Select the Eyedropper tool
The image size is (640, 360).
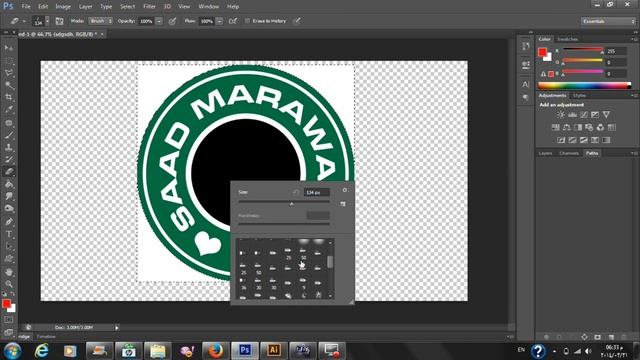pos(9,110)
